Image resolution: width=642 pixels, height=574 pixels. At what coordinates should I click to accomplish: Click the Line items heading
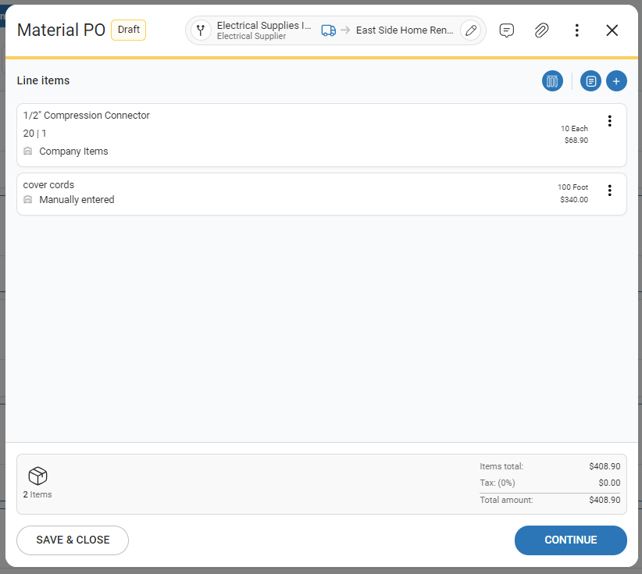coord(43,81)
